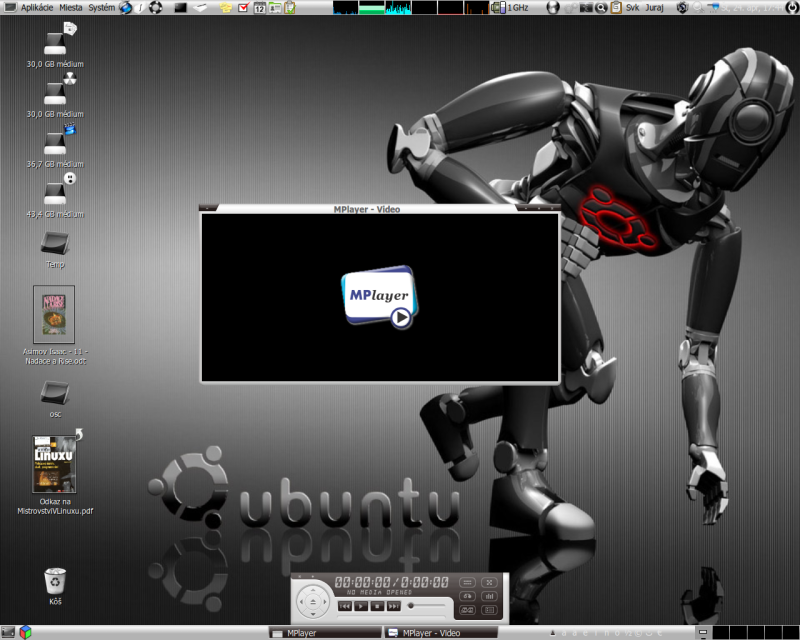Open the MPlayer playlist button

click(489, 610)
